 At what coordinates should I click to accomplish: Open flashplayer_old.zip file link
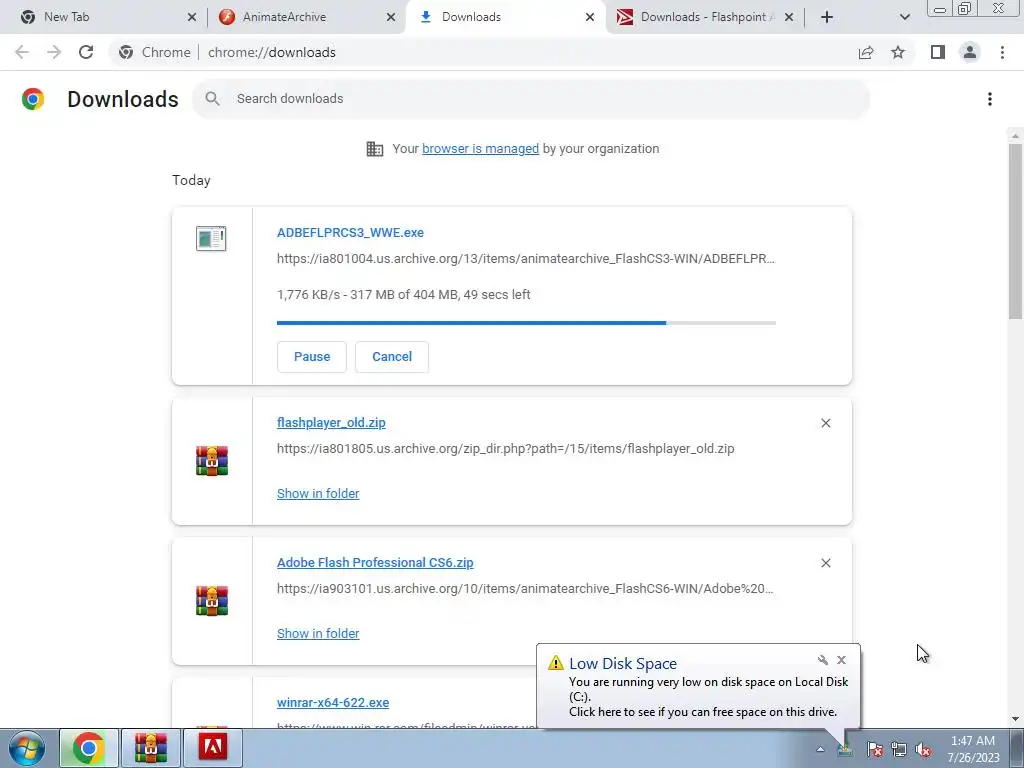(331, 423)
